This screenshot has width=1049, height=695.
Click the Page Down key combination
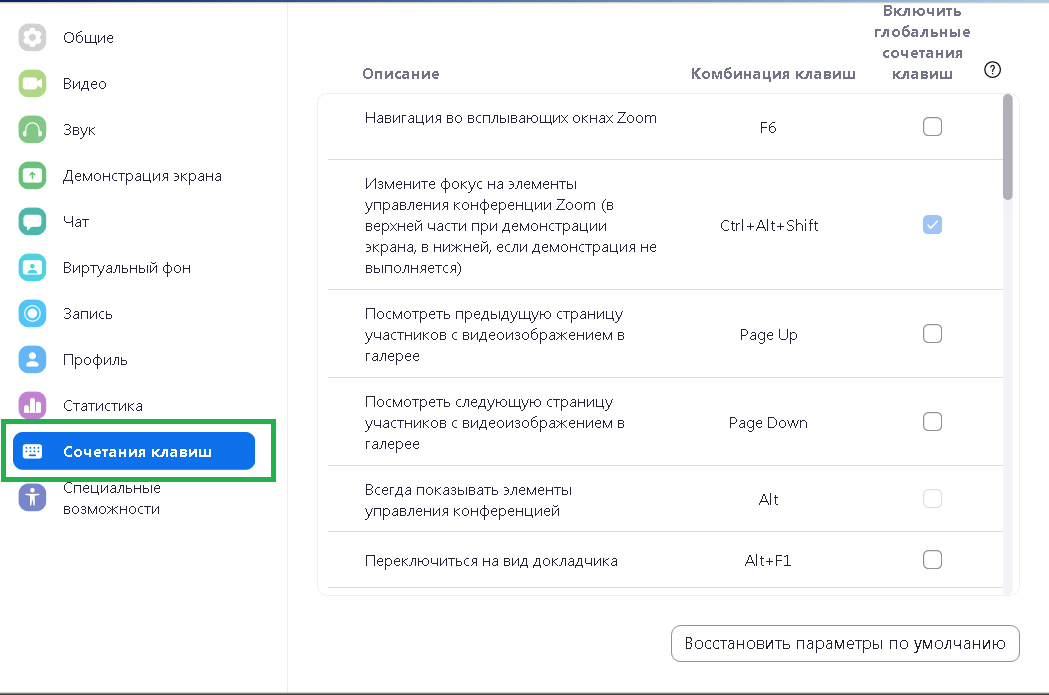coord(768,423)
